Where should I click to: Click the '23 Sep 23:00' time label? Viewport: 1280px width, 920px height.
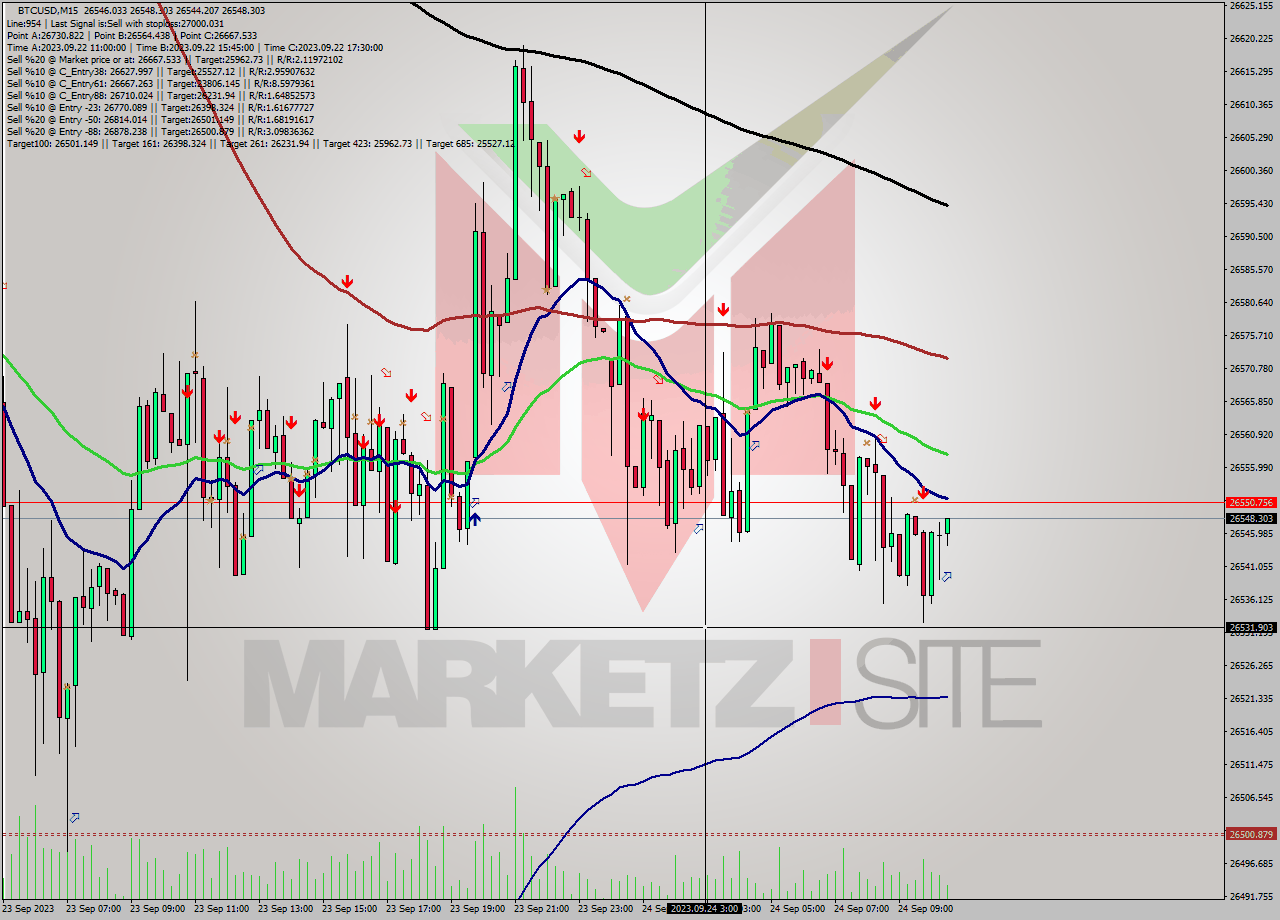[x=605, y=908]
